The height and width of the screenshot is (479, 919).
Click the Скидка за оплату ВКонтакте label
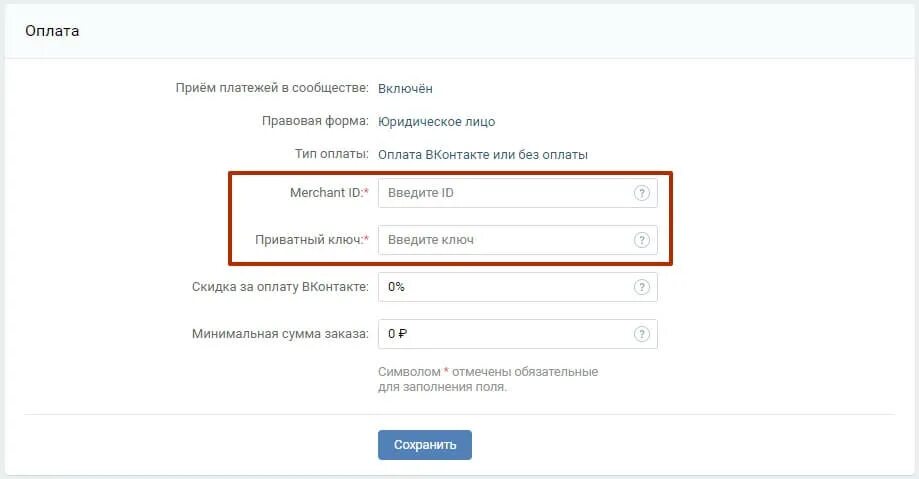click(x=280, y=287)
